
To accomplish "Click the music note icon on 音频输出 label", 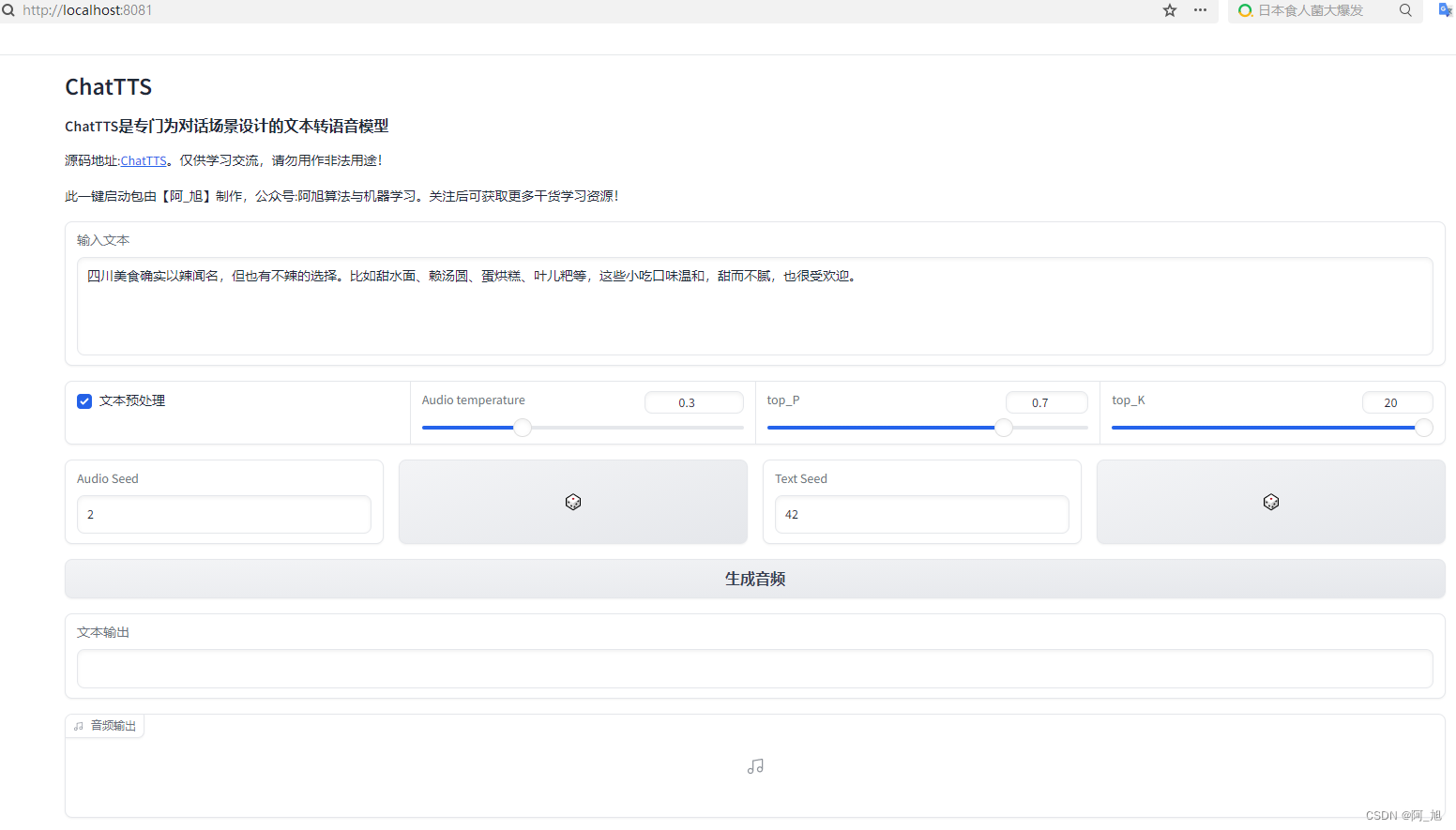I will (78, 725).
